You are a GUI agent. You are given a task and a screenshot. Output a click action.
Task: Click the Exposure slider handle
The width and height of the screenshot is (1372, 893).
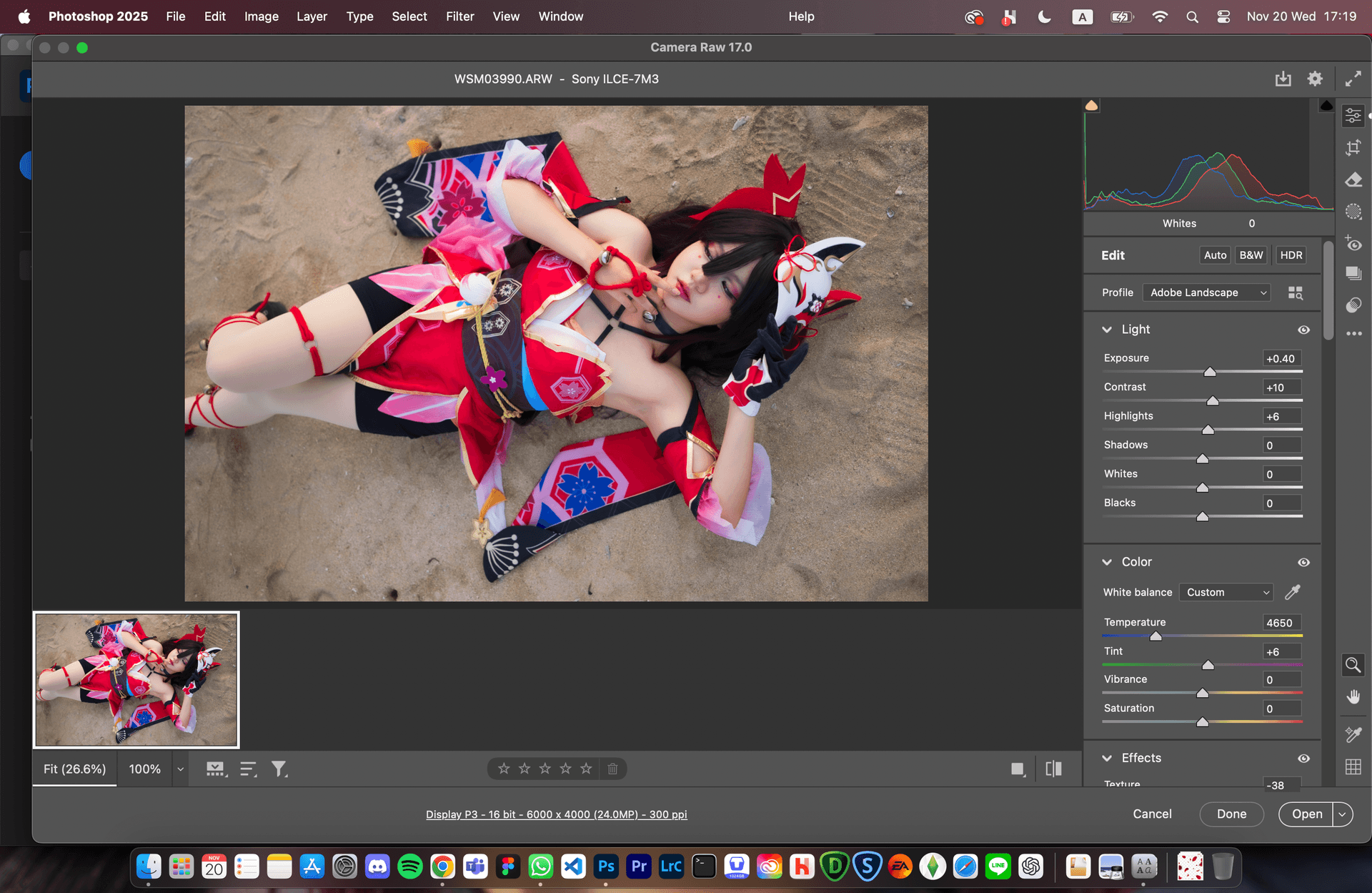(1210, 372)
